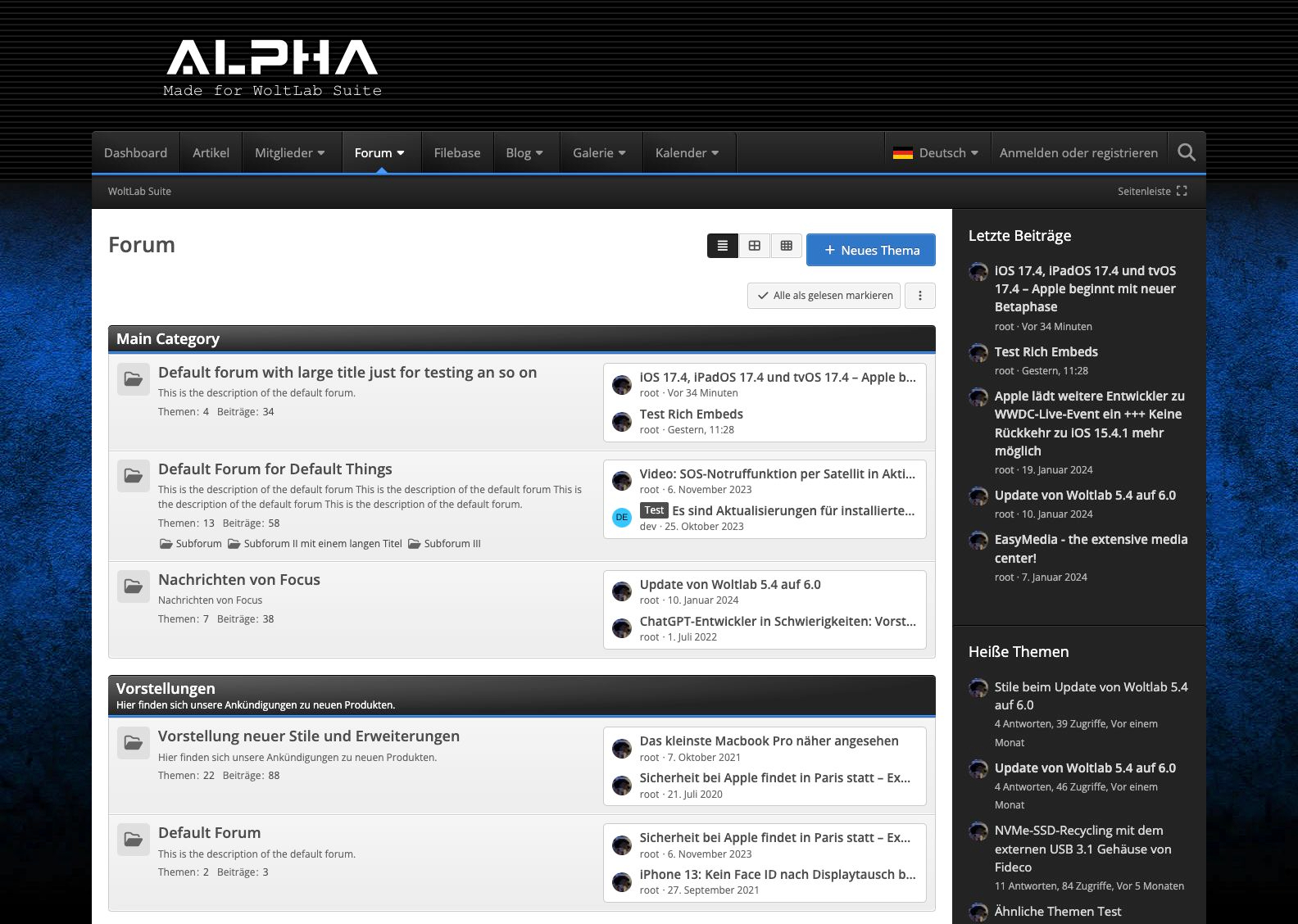Go to the Dashboard tab

tap(135, 153)
